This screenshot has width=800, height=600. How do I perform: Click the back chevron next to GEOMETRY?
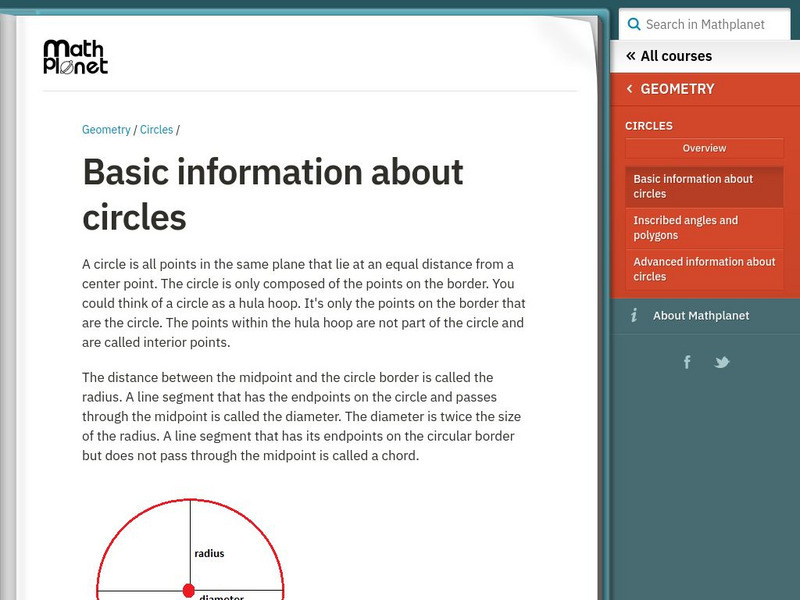[x=629, y=89]
